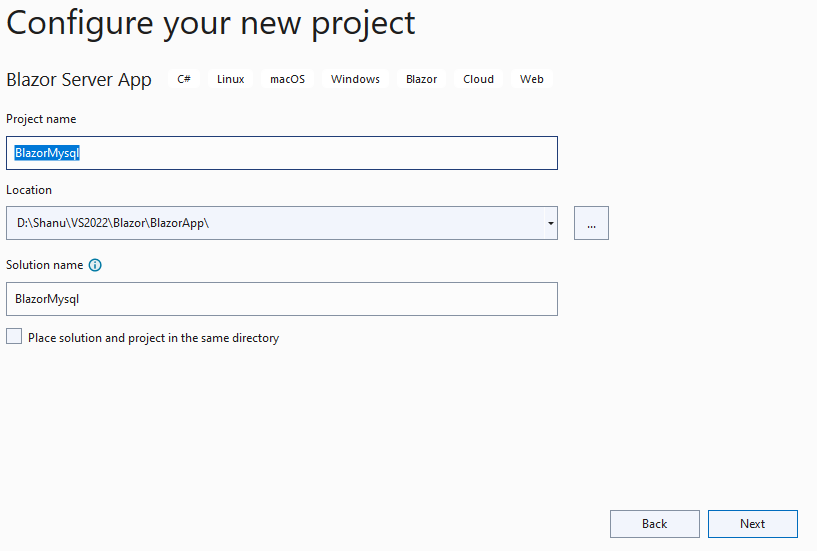Screen dimensions: 817x551
Task: Focus the Project name input field
Action: pos(282,153)
